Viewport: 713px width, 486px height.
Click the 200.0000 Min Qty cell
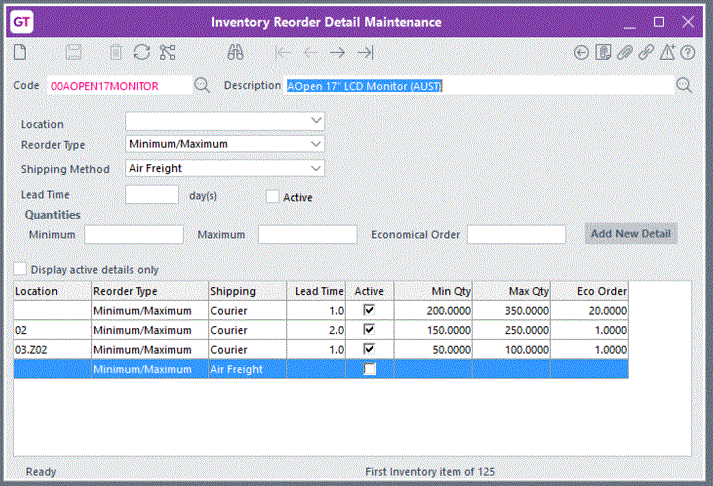[x=433, y=311]
